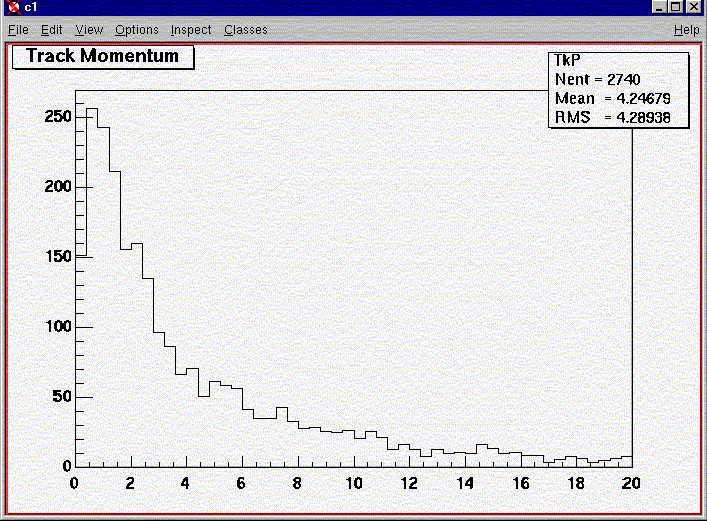Click the x-axis label 20
The height and width of the screenshot is (521, 707).
[629, 482]
